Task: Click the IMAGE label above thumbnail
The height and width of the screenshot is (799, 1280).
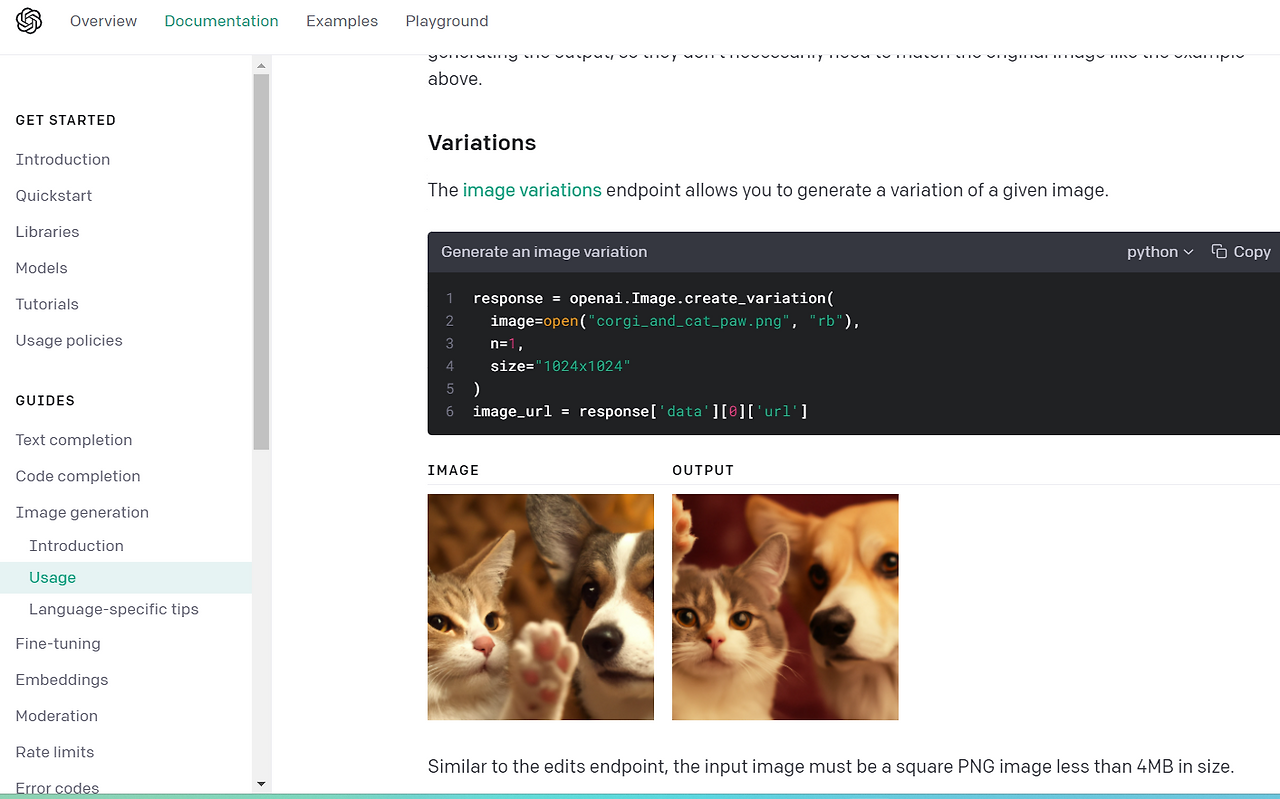Action: (x=453, y=470)
